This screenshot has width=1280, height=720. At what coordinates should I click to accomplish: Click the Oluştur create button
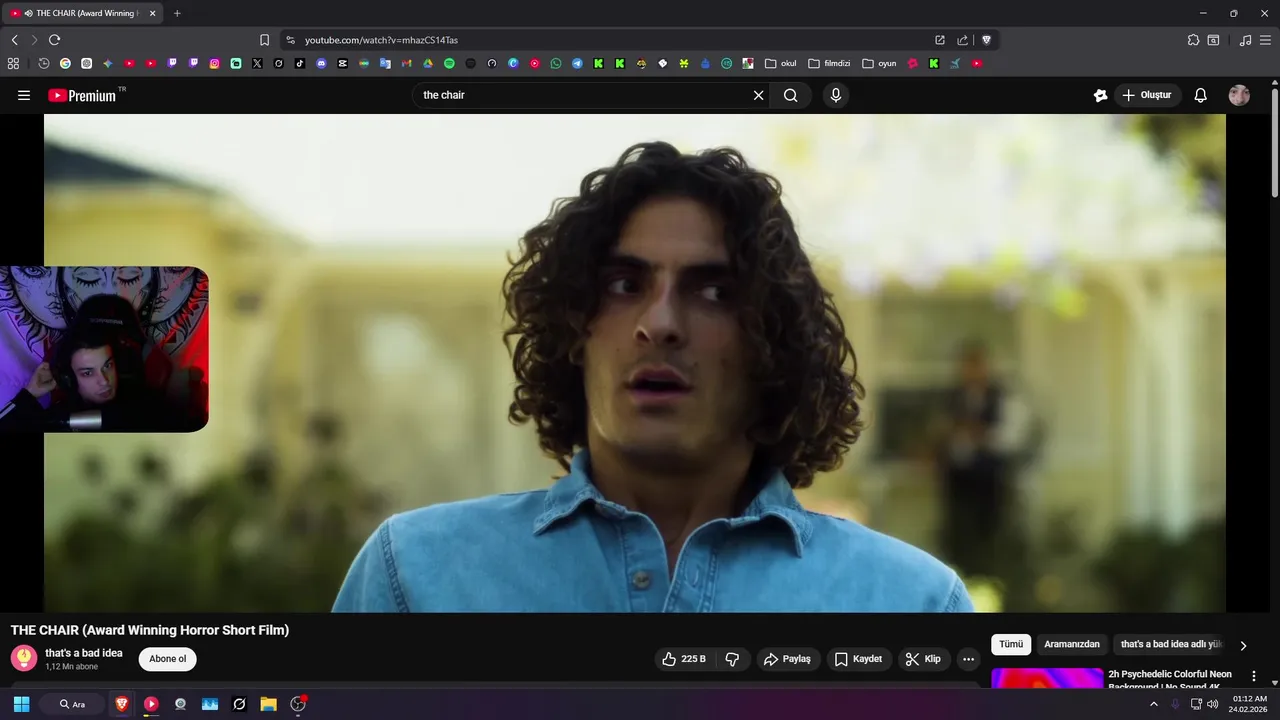click(x=1147, y=95)
